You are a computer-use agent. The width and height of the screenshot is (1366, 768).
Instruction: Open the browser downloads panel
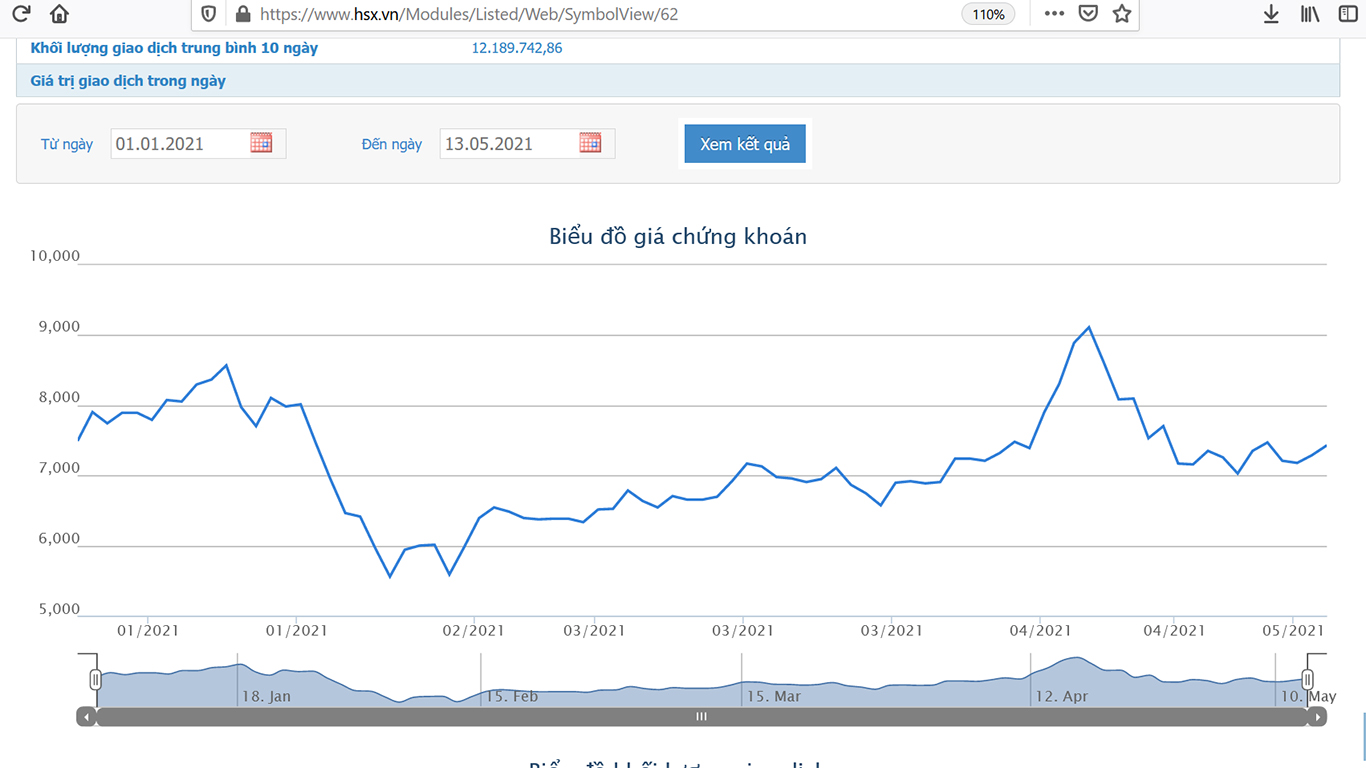[1271, 14]
